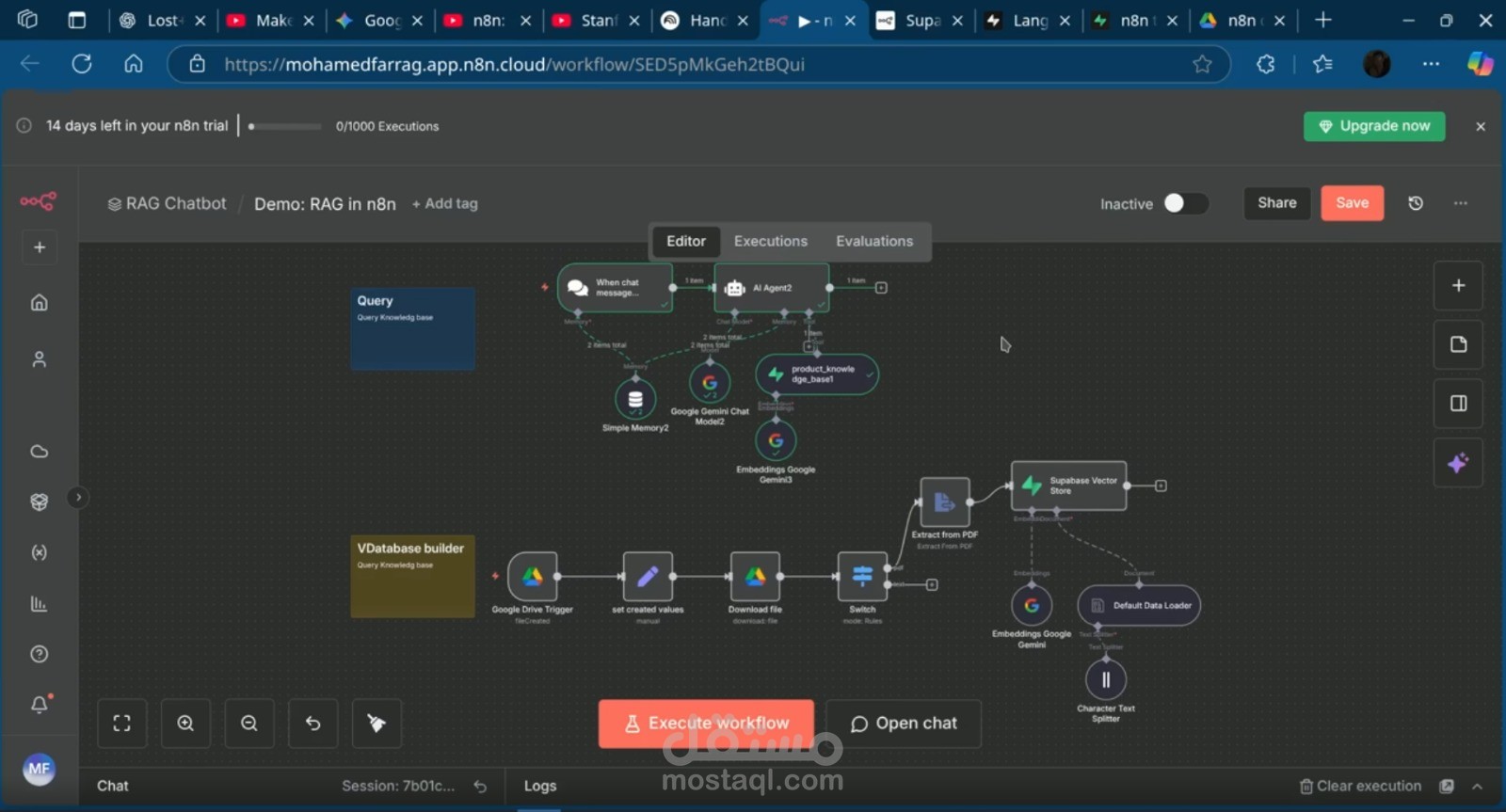
Task: Open the personal user icon in sidebar
Action: pos(40,359)
